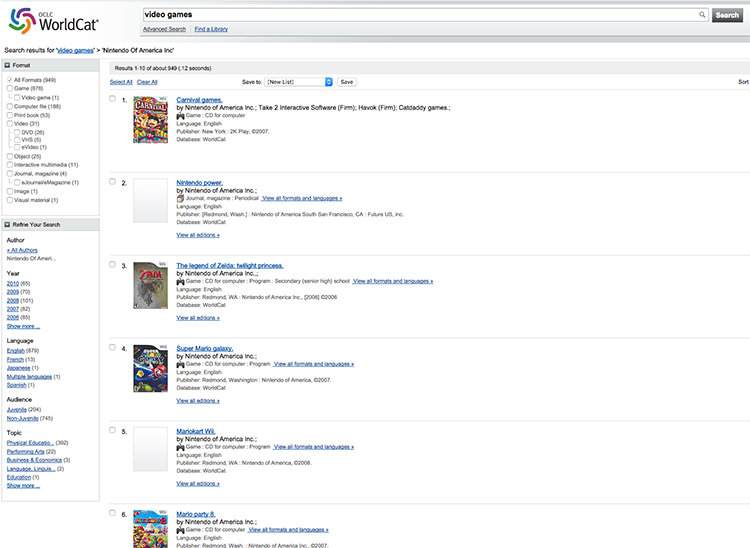Filter by French language
This screenshot has width=750, height=548.
pos(15,360)
